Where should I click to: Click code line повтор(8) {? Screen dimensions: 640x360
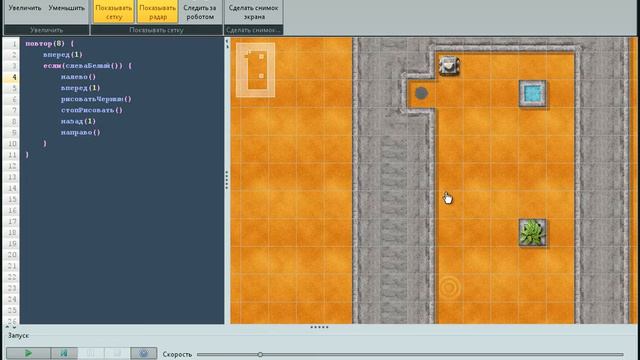coord(49,43)
